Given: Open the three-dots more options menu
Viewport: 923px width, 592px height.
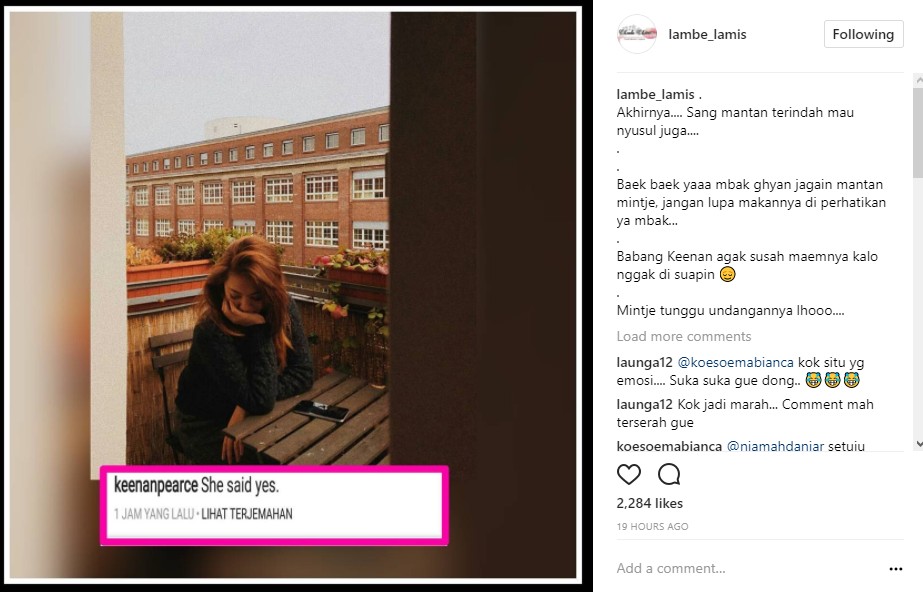Looking at the screenshot, I should [x=896, y=568].
